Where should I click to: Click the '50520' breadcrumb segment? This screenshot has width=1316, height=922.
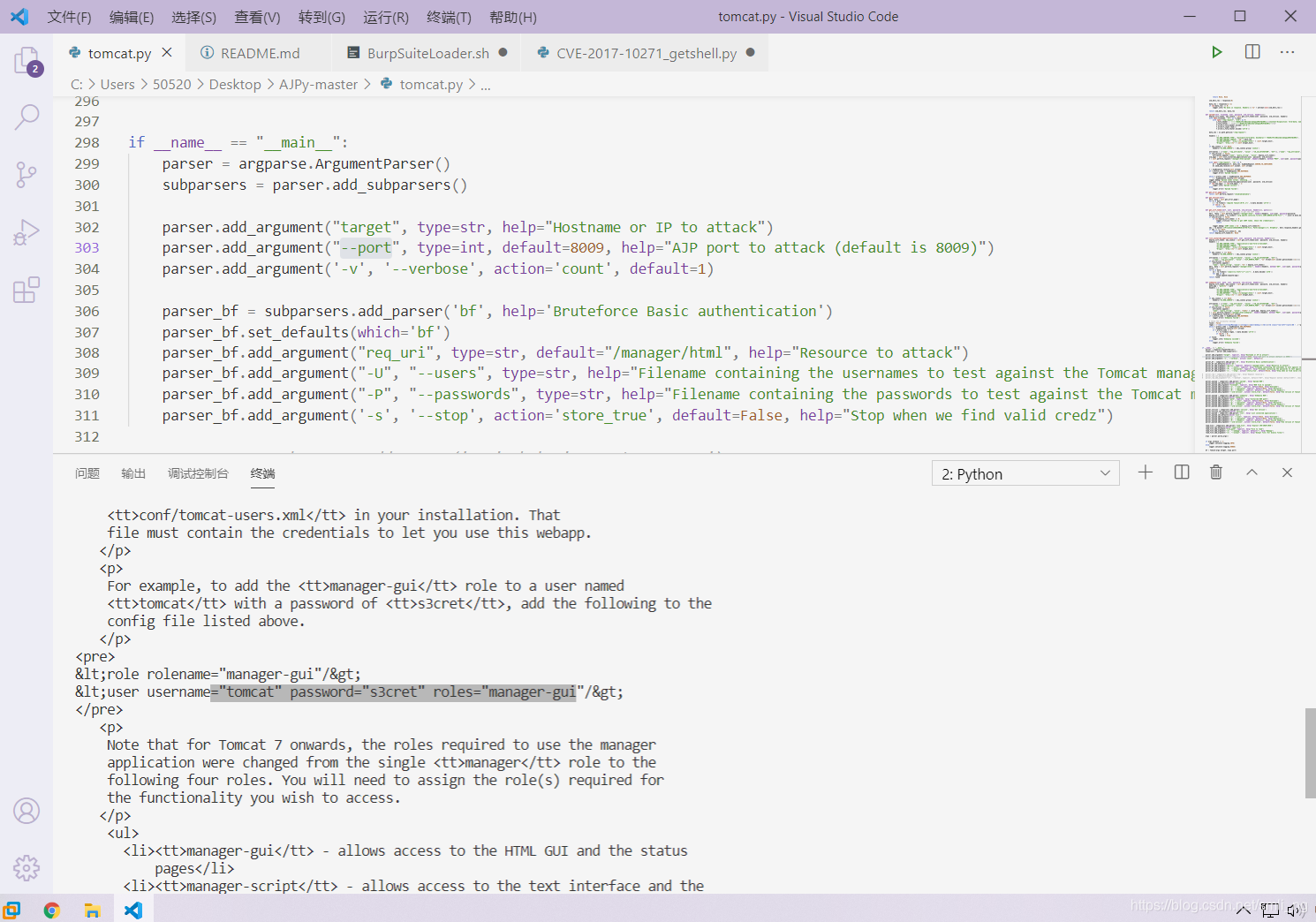[x=171, y=84]
